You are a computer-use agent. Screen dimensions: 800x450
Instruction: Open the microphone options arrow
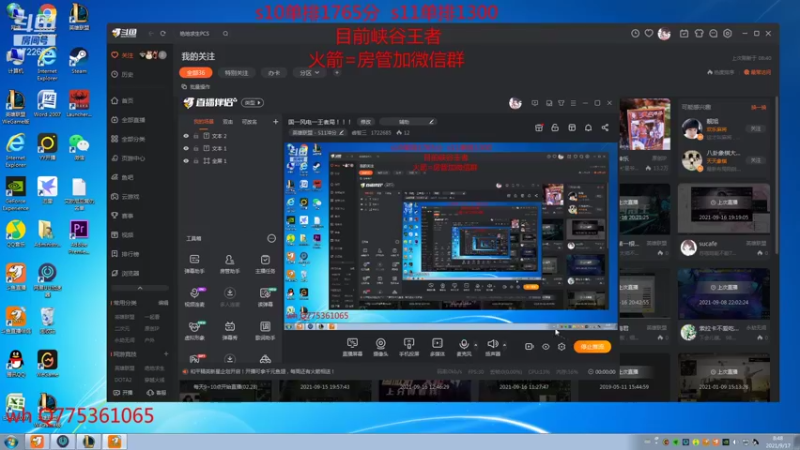pyautogui.click(x=476, y=345)
